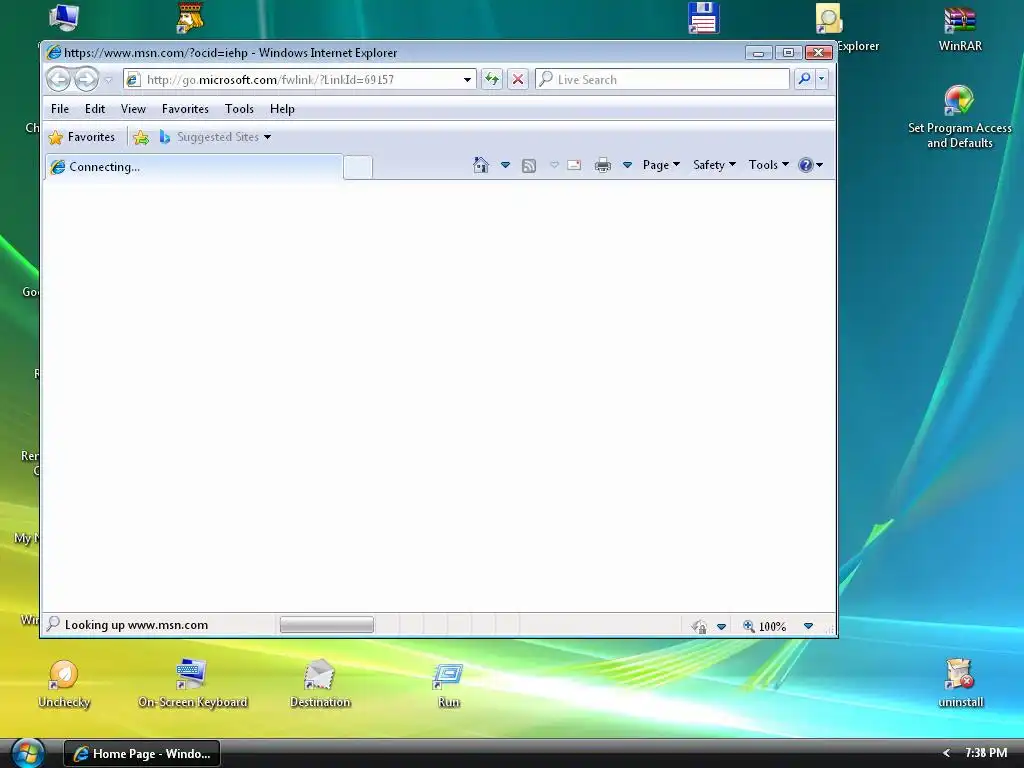Viewport: 1024px width, 768px height.
Task: Open the status bar security zone dropdown
Action: click(x=721, y=627)
